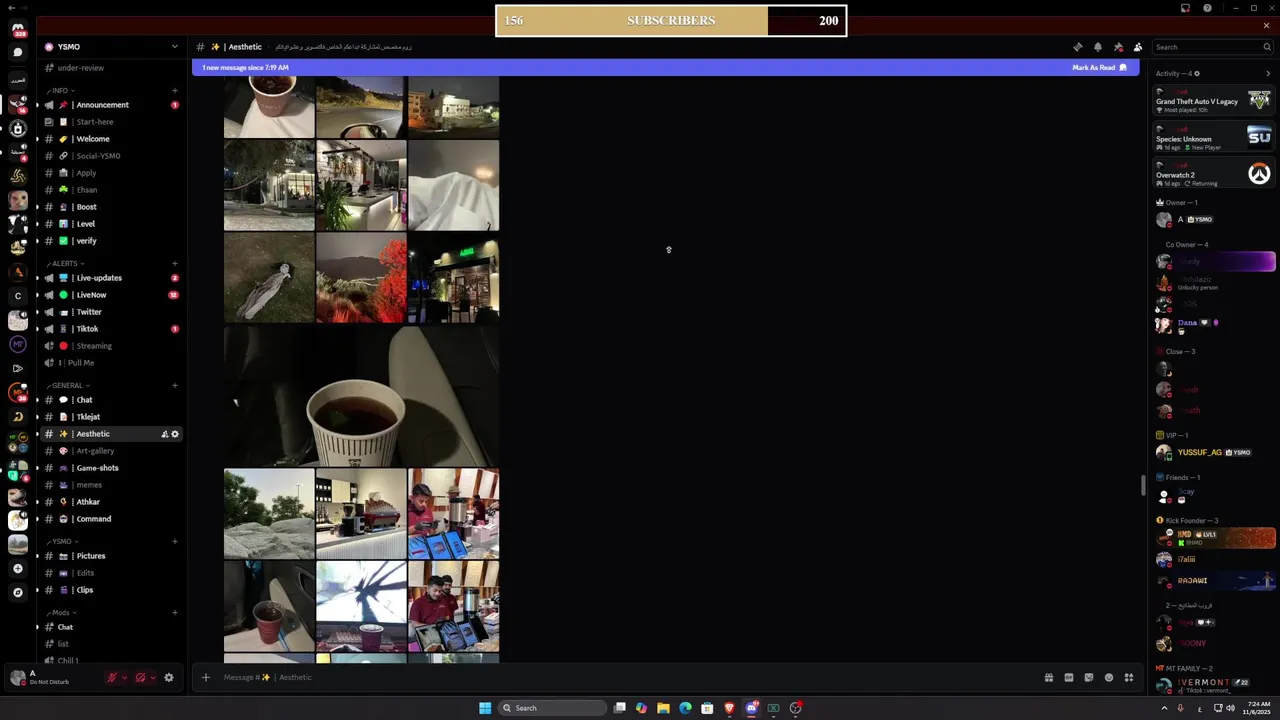The image size is (1280, 720).
Task: Open pinned messages icon
Action: [x=1118, y=47]
